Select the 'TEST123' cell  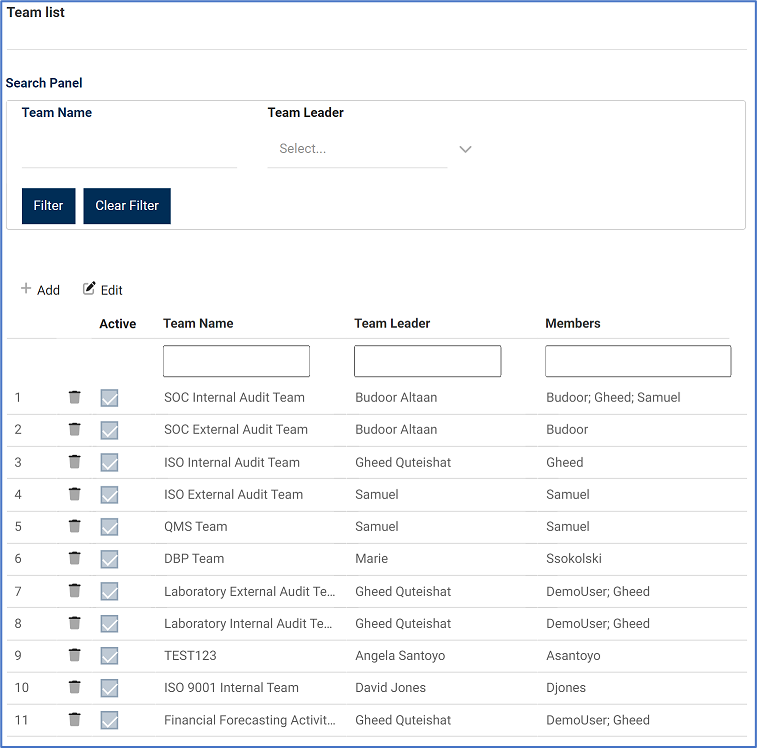point(190,655)
